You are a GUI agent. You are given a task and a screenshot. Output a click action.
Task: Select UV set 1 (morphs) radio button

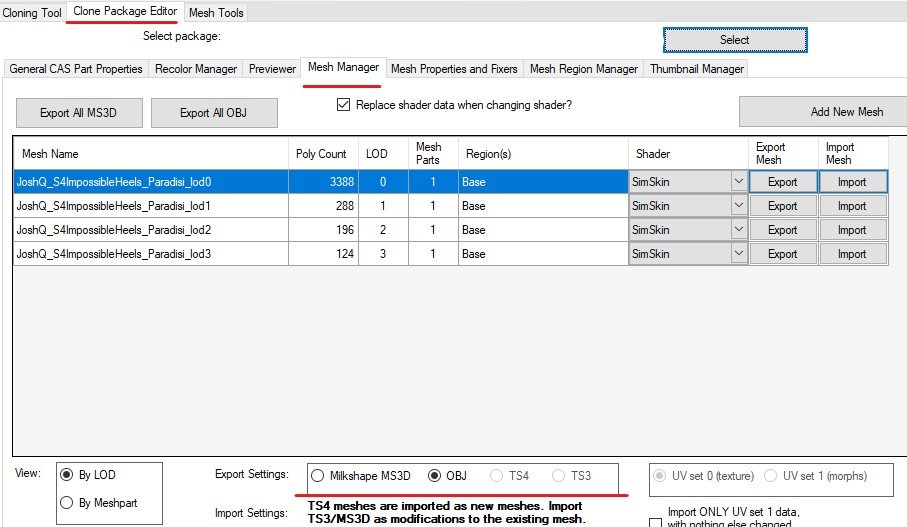[x=770, y=476]
